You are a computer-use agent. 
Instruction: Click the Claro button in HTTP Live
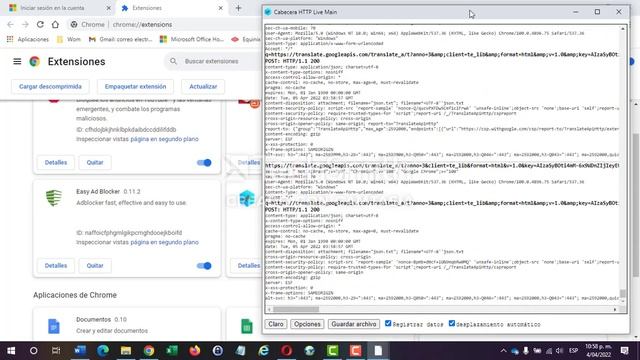[x=276, y=324]
